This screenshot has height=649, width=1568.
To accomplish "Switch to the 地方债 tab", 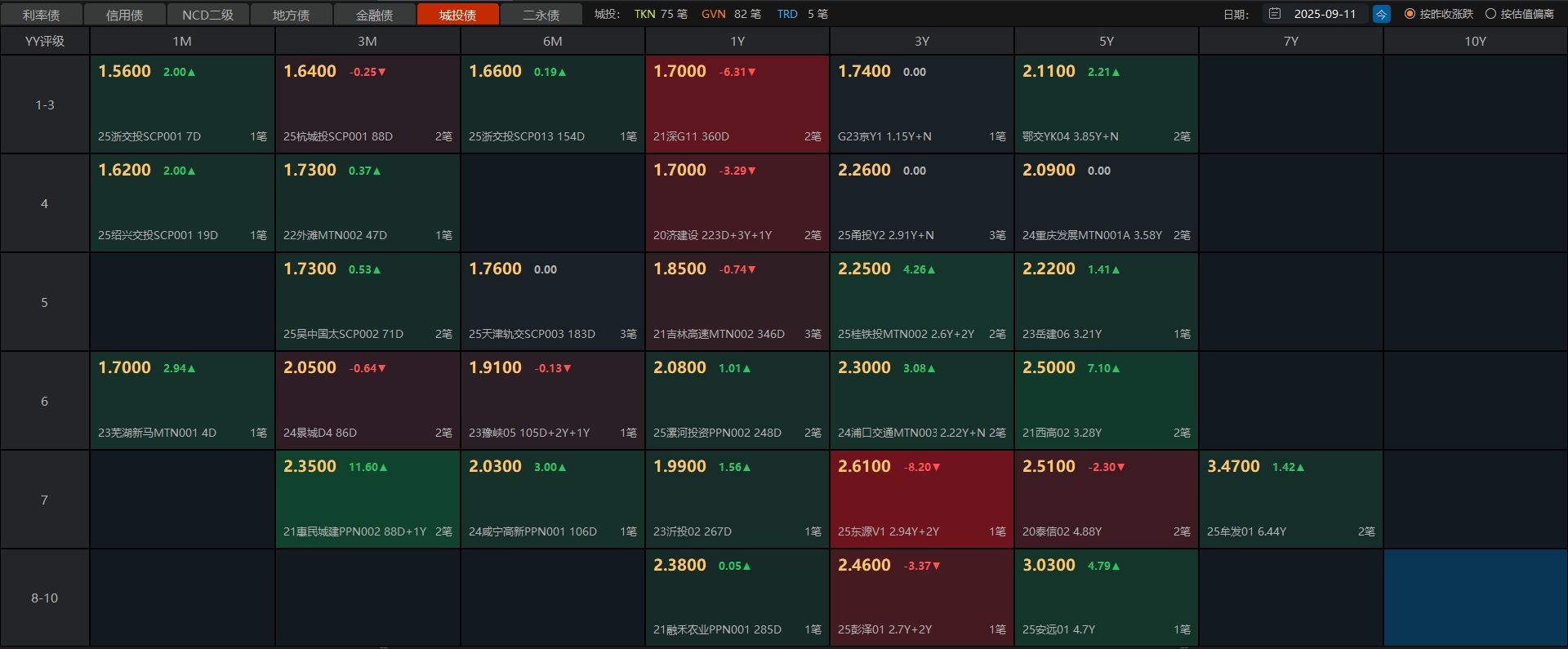I will pyautogui.click(x=292, y=15).
